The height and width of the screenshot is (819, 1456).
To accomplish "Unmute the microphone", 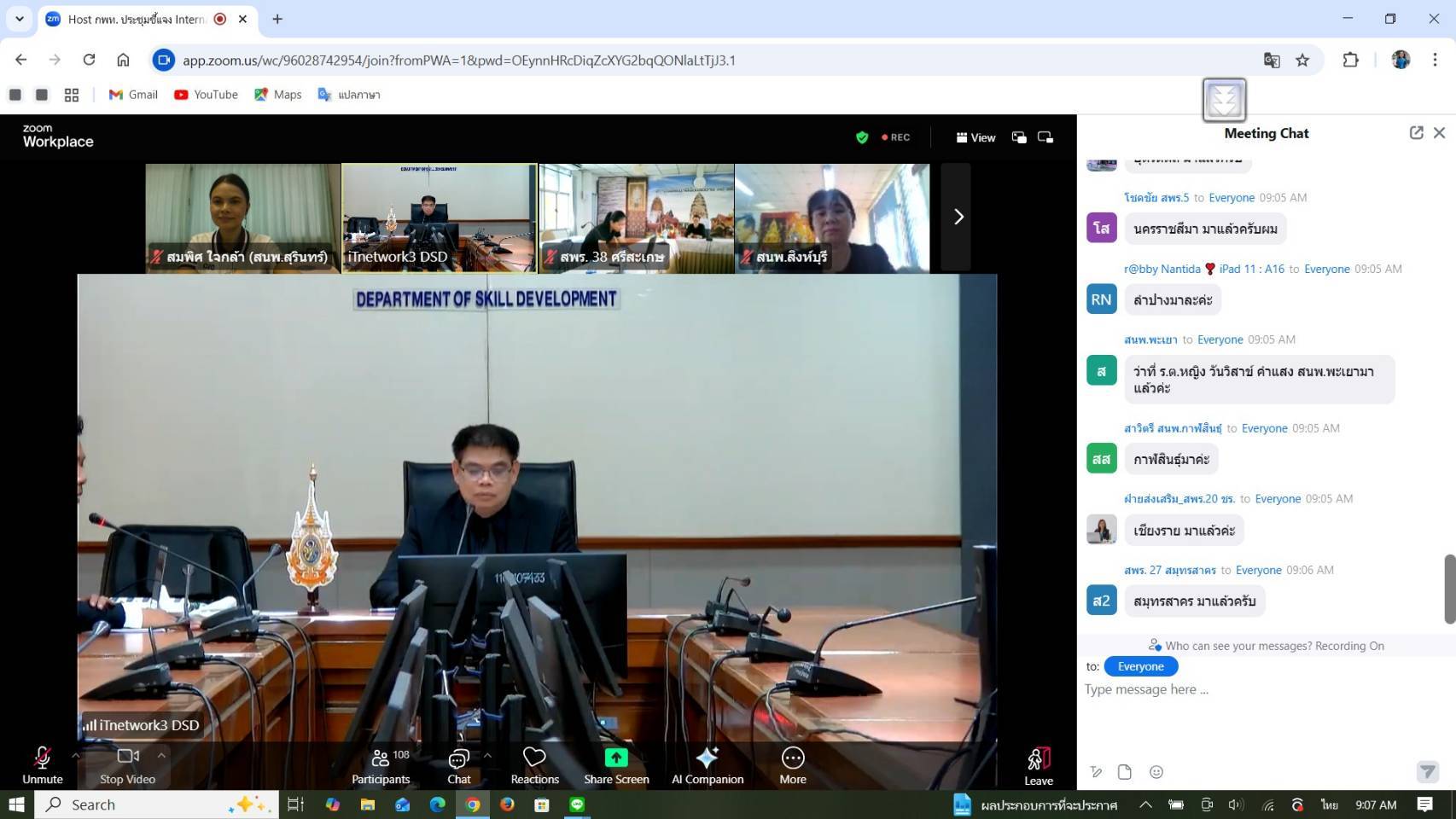I will click(42, 765).
